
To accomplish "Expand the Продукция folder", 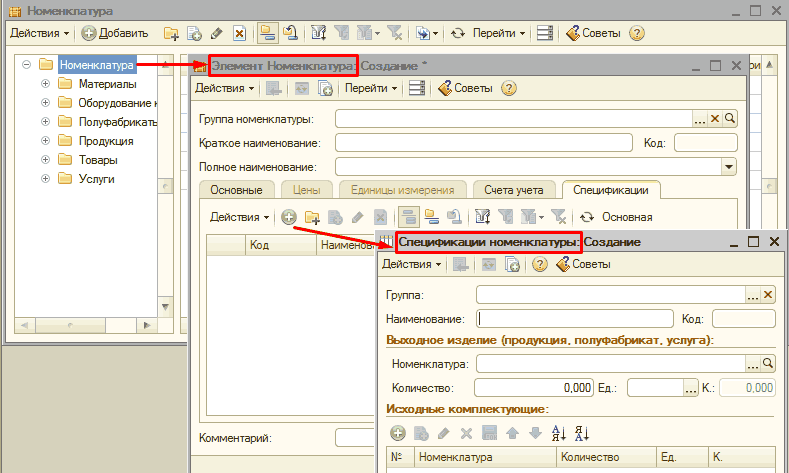I will pyautogui.click(x=45, y=141).
